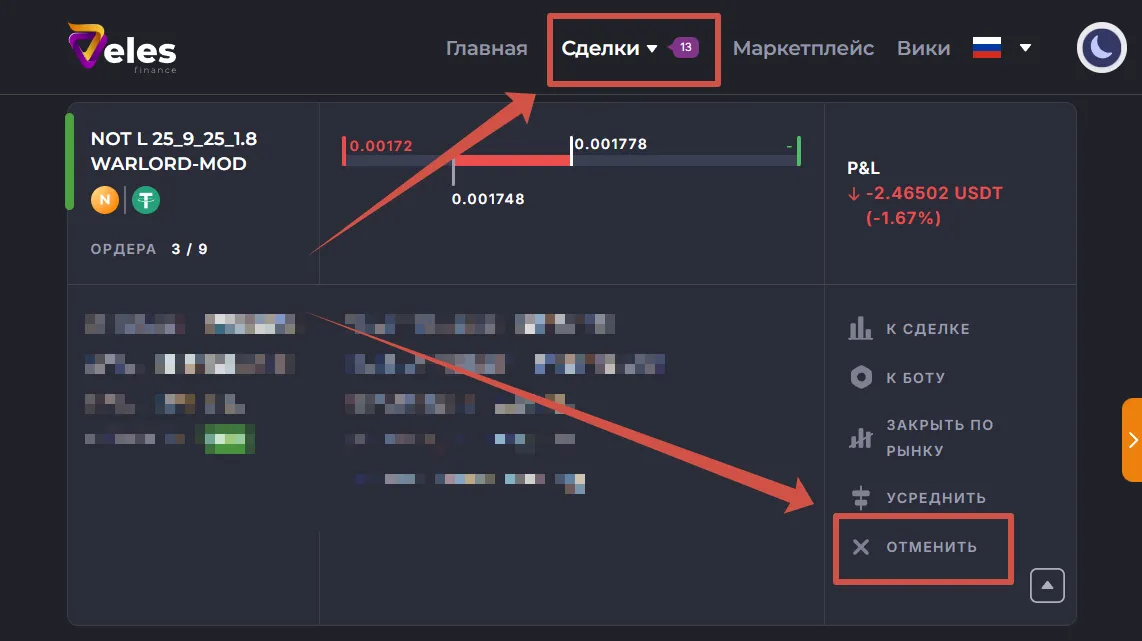Screen dimensions: 1142x641
Task: Click the УСРЕДНИТЬ action label
Action: coord(935,497)
